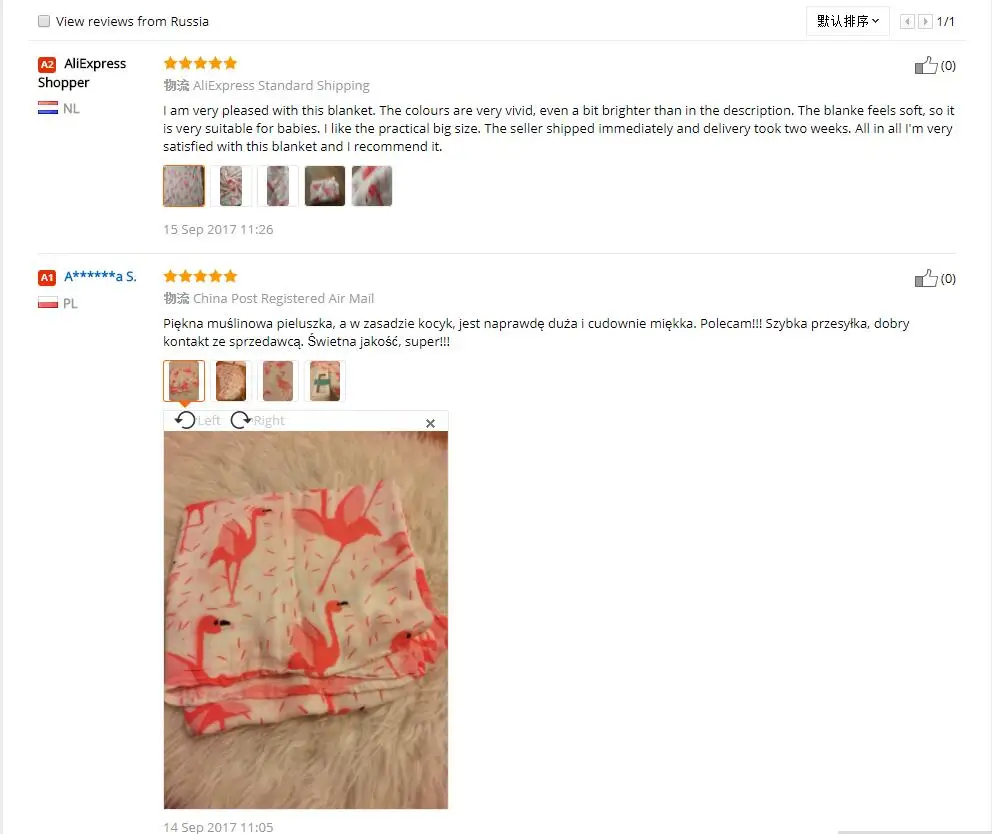Close the enlarged photo preview

click(x=430, y=423)
